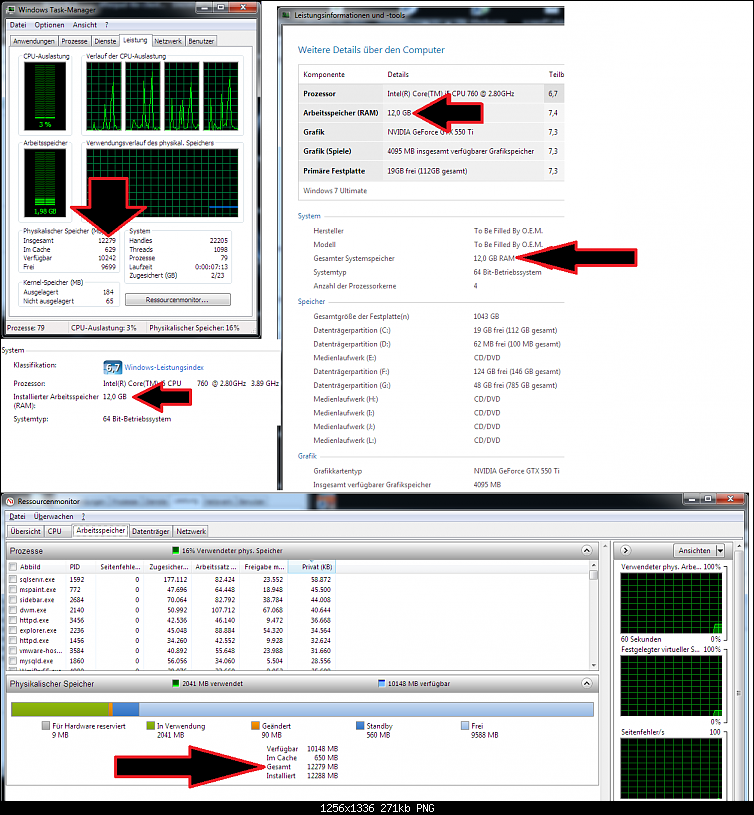Select the Prozessor row in the components table
754x815 pixels.
click(431, 94)
